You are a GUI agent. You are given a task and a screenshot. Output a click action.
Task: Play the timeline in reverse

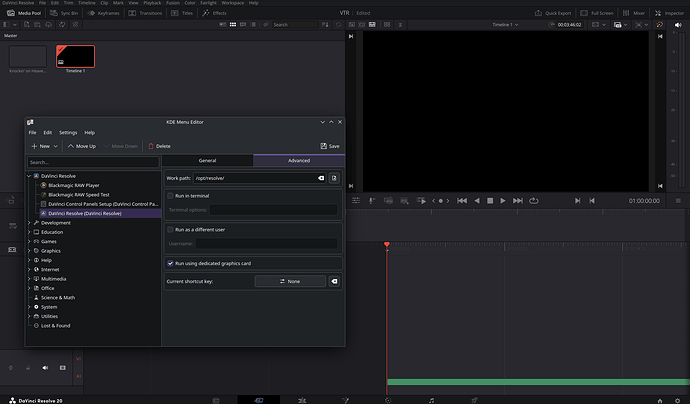click(477, 201)
